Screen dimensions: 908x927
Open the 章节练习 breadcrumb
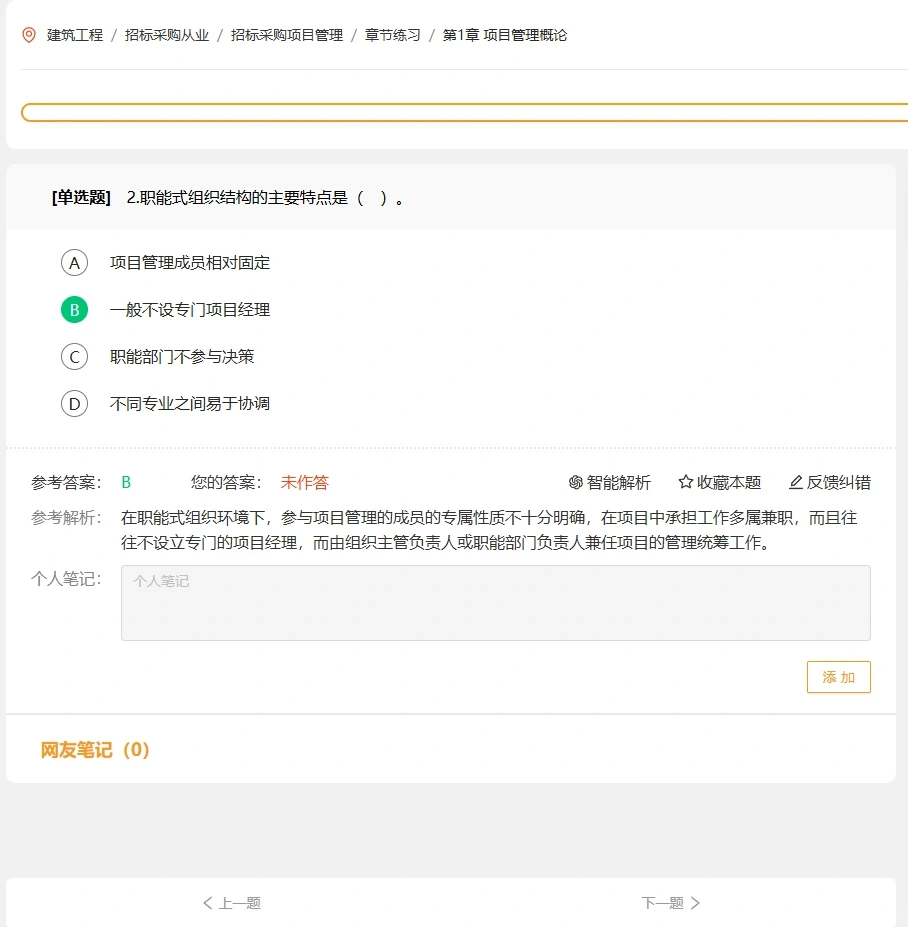tap(391, 33)
